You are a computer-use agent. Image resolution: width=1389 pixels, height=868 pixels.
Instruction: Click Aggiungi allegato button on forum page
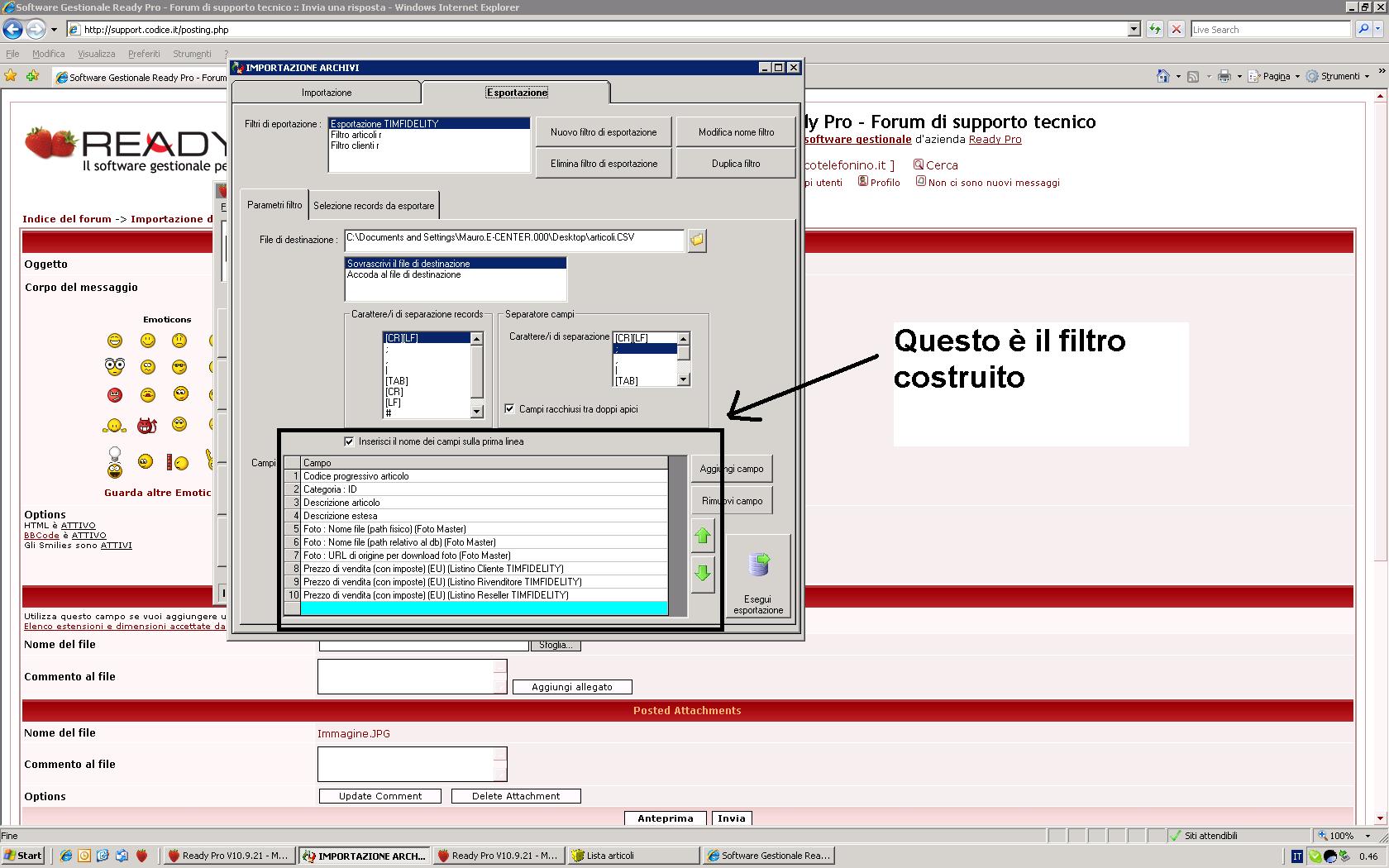[572, 687]
